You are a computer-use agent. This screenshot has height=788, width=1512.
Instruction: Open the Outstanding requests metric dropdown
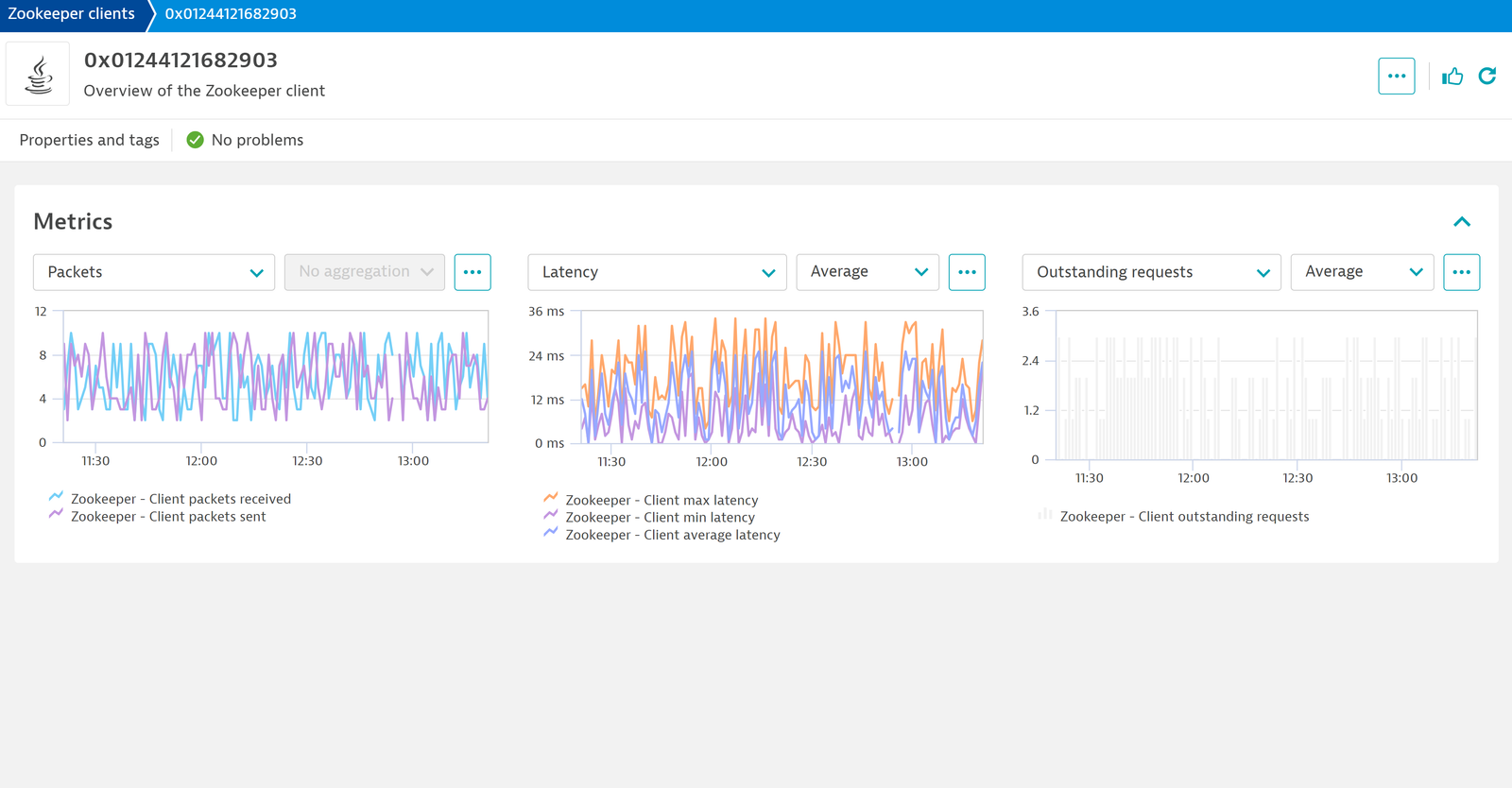(x=1151, y=272)
